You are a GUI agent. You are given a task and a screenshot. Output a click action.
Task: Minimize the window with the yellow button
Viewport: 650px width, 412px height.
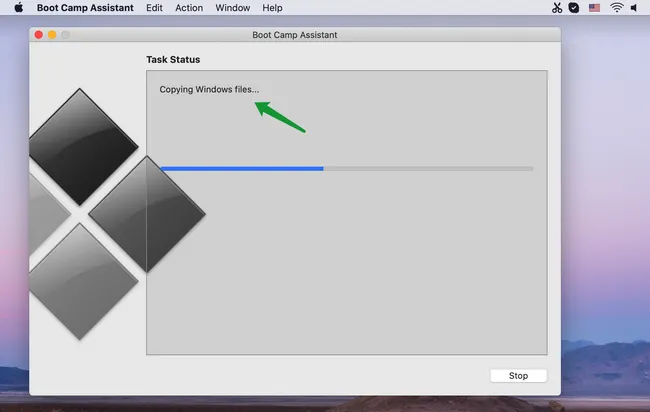[52, 35]
